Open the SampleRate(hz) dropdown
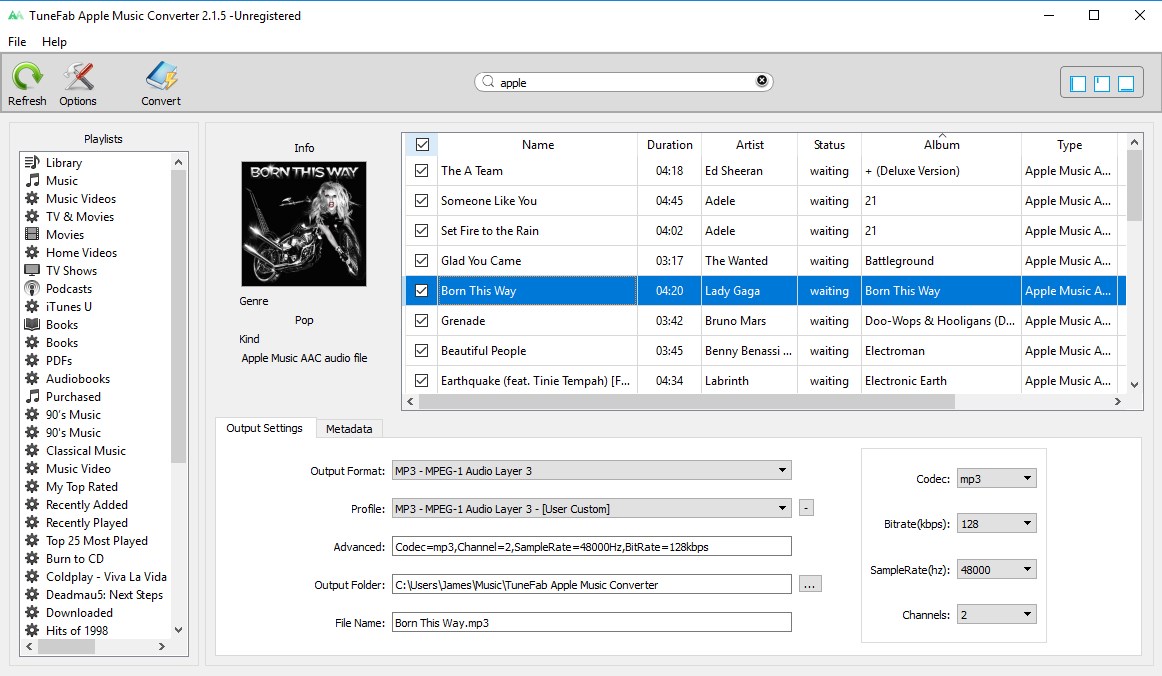 996,569
